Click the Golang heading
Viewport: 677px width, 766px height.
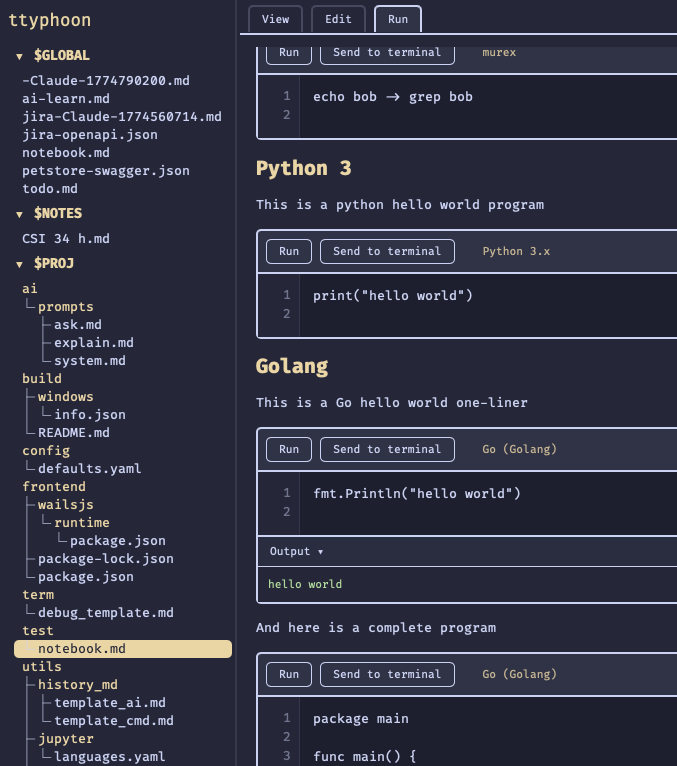point(292,366)
